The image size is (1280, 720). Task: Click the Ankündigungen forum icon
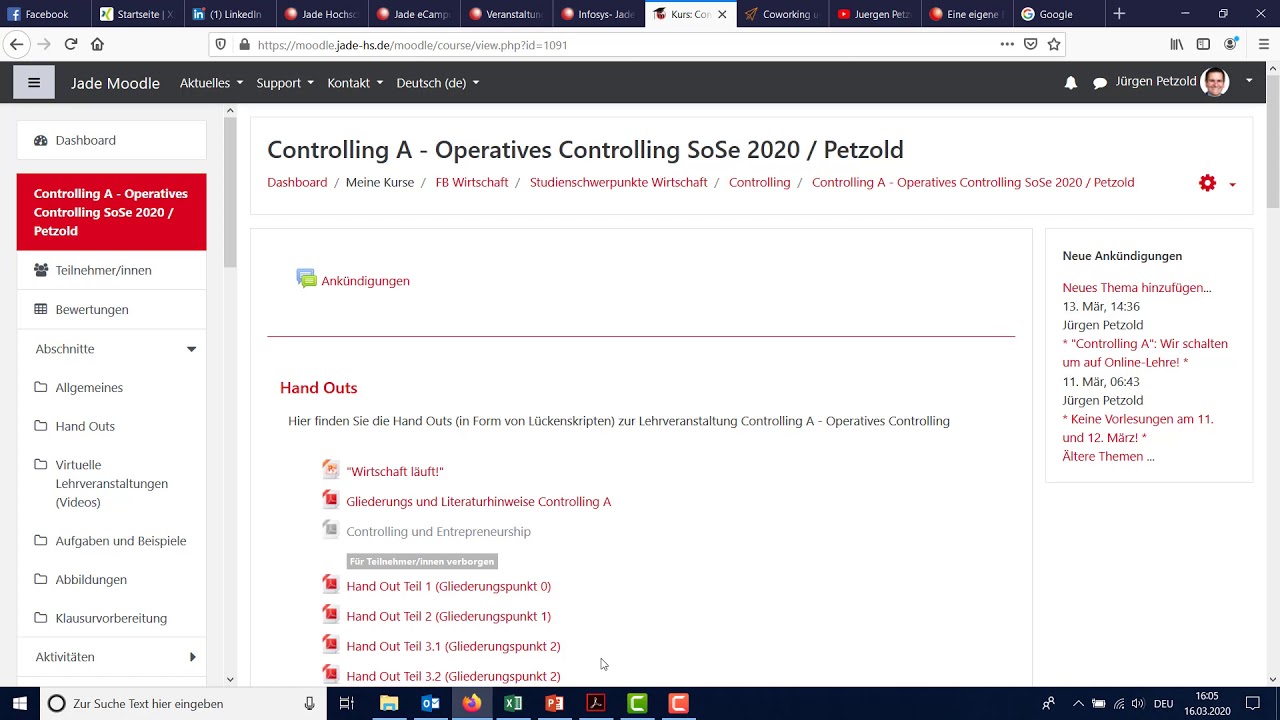coord(306,279)
